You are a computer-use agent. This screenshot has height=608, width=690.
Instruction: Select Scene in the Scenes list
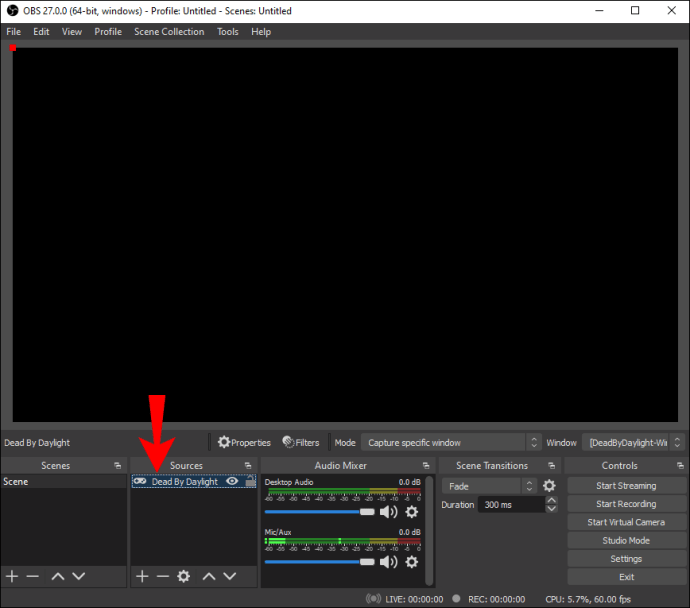tap(64, 481)
